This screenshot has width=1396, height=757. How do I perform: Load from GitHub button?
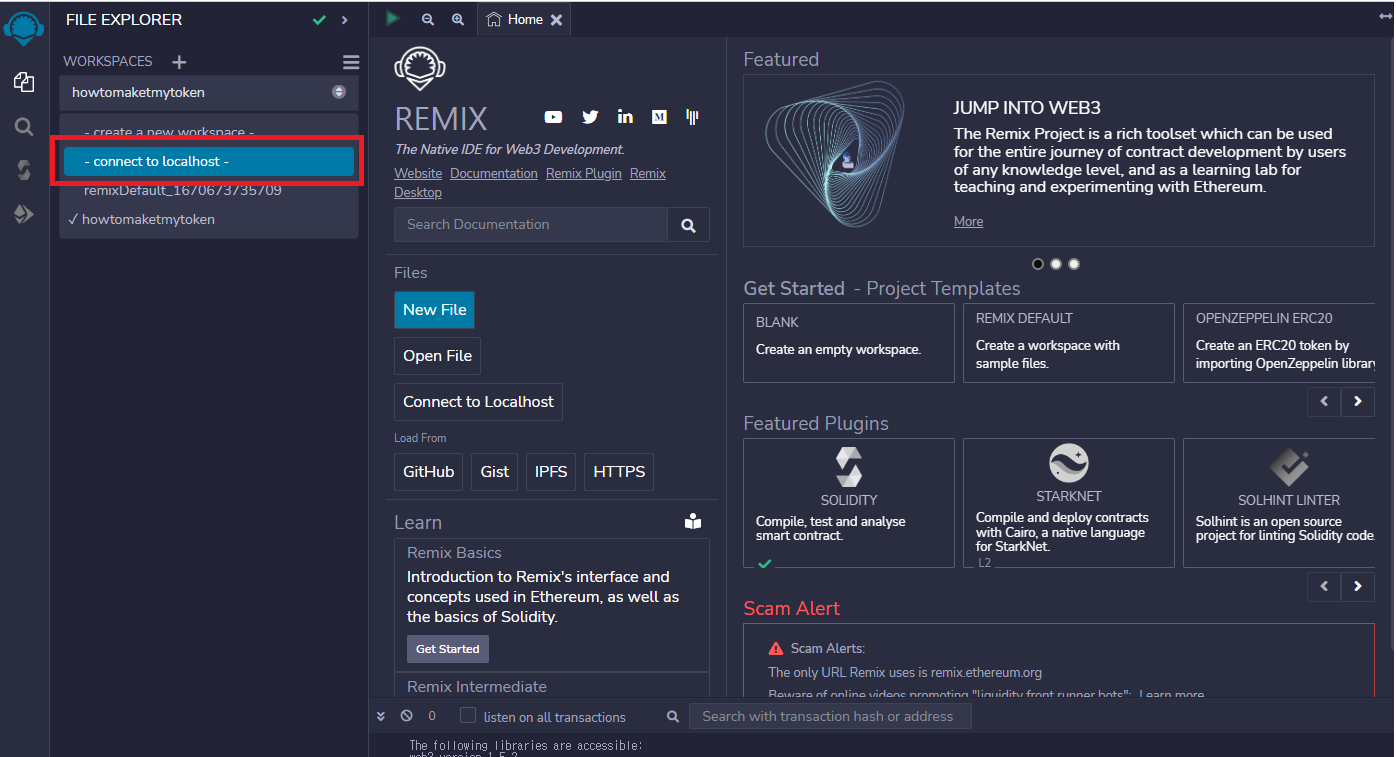click(x=428, y=472)
